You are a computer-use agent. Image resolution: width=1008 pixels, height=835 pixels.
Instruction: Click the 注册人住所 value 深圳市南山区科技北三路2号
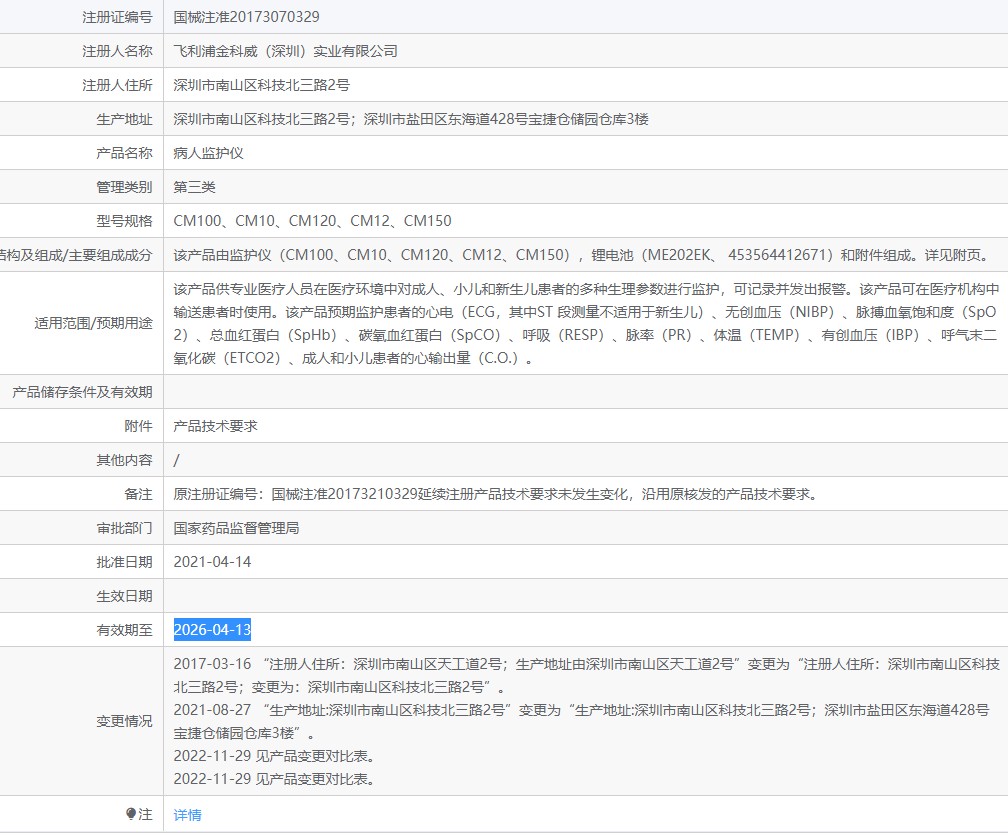[x=262, y=85]
